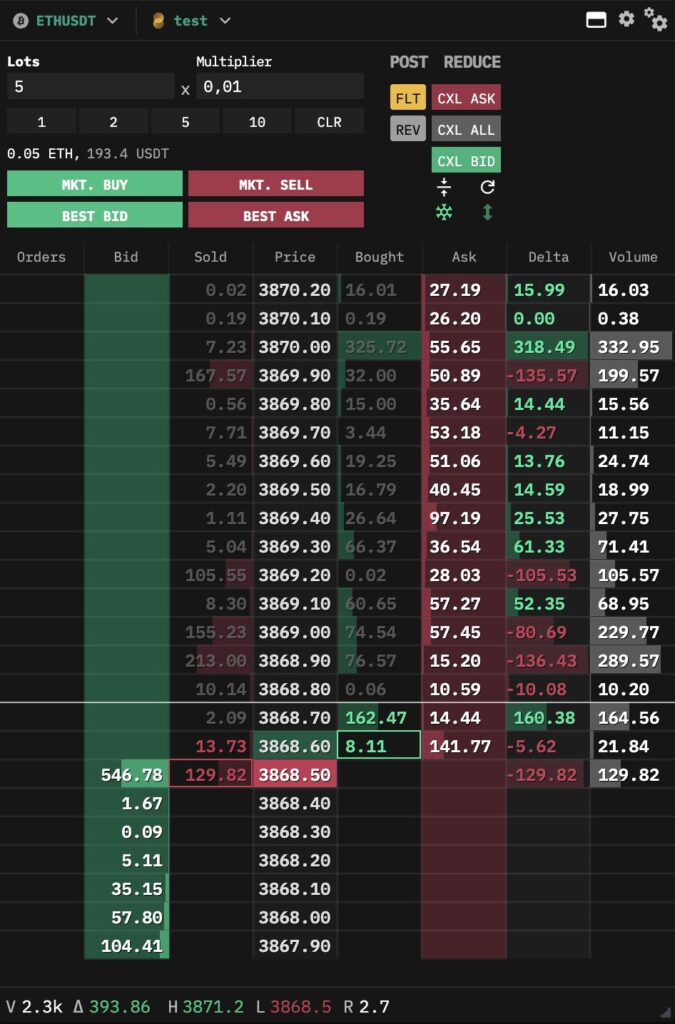Click the center-on-price compress icon

[444, 187]
